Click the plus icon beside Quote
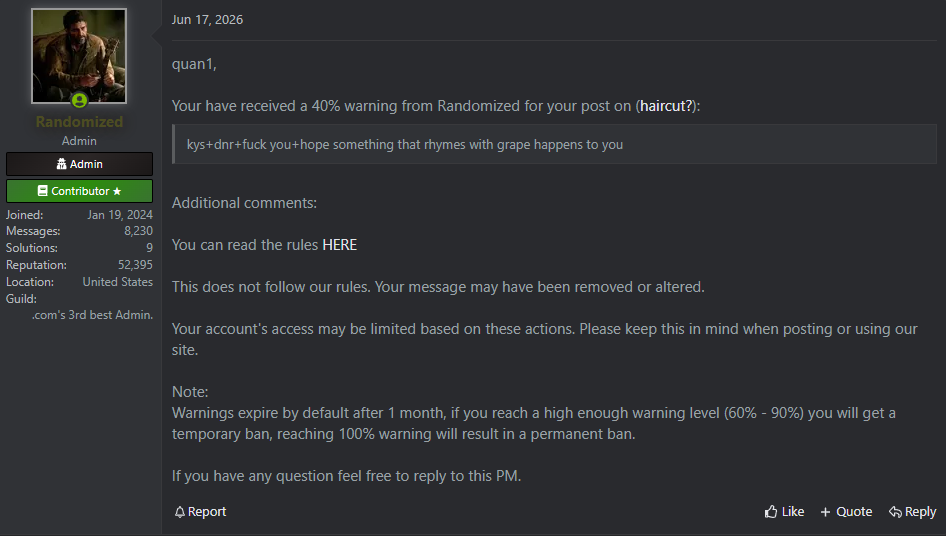 (x=825, y=512)
